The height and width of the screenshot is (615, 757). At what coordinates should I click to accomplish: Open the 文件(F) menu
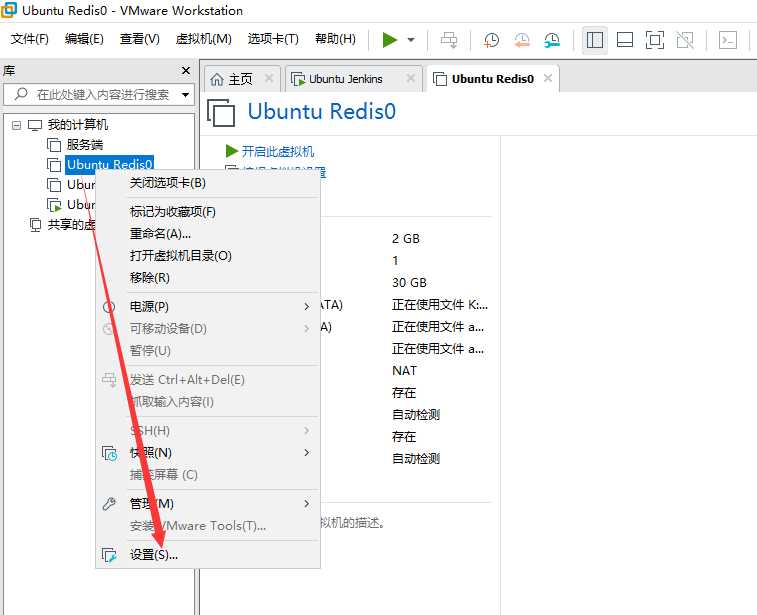click(29, 39)
